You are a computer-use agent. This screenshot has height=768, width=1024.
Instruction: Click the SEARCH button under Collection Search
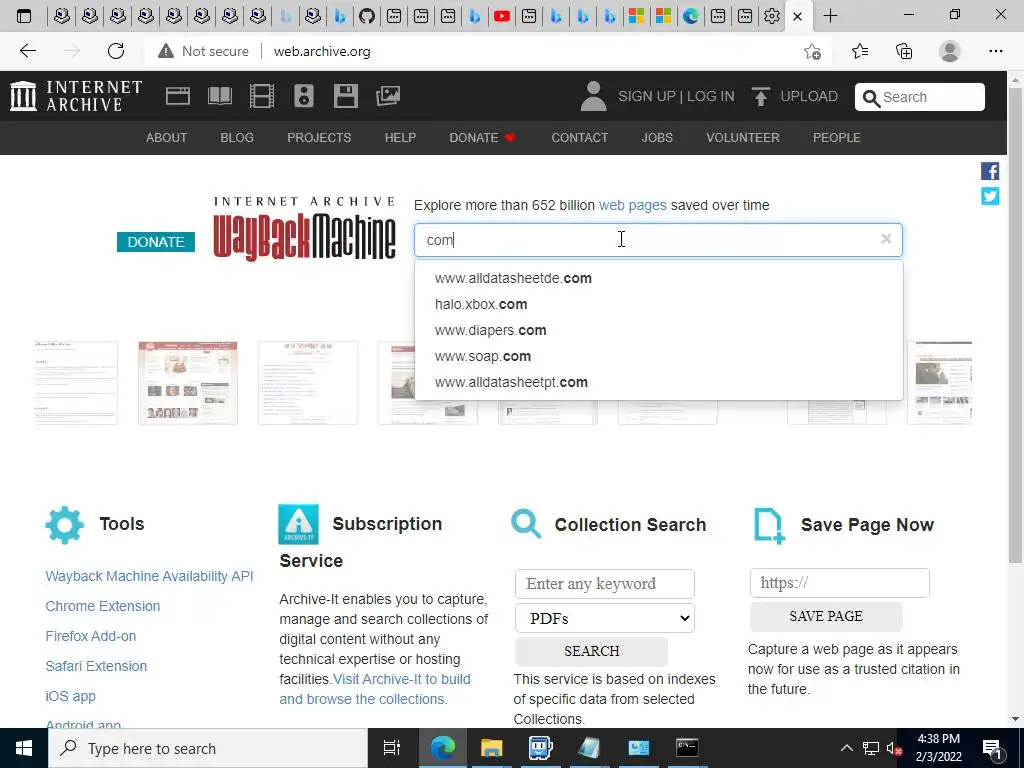[x=592, y=651]
